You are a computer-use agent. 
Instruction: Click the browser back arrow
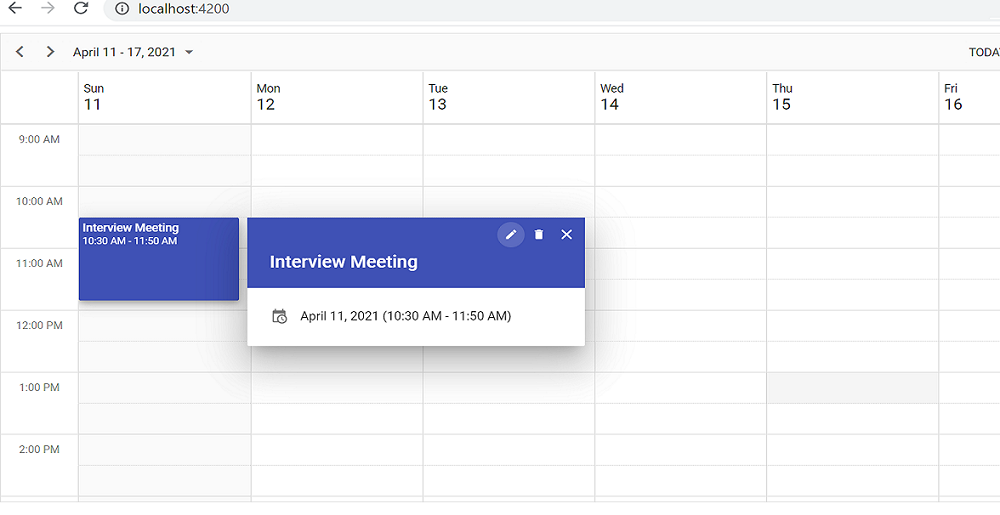[x=15, y=8]
